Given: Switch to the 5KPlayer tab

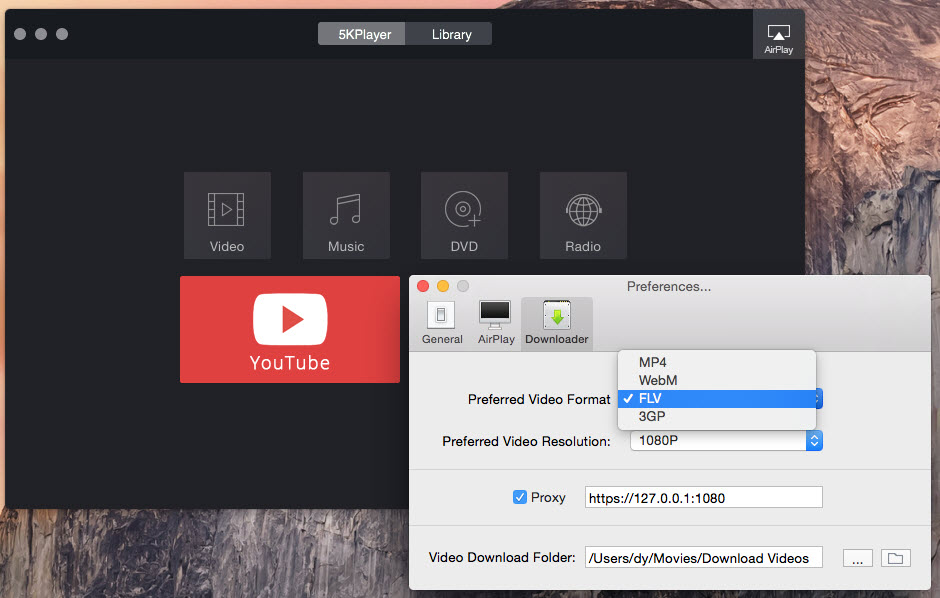Looking at the screenshot, I should tap(361, 34).
